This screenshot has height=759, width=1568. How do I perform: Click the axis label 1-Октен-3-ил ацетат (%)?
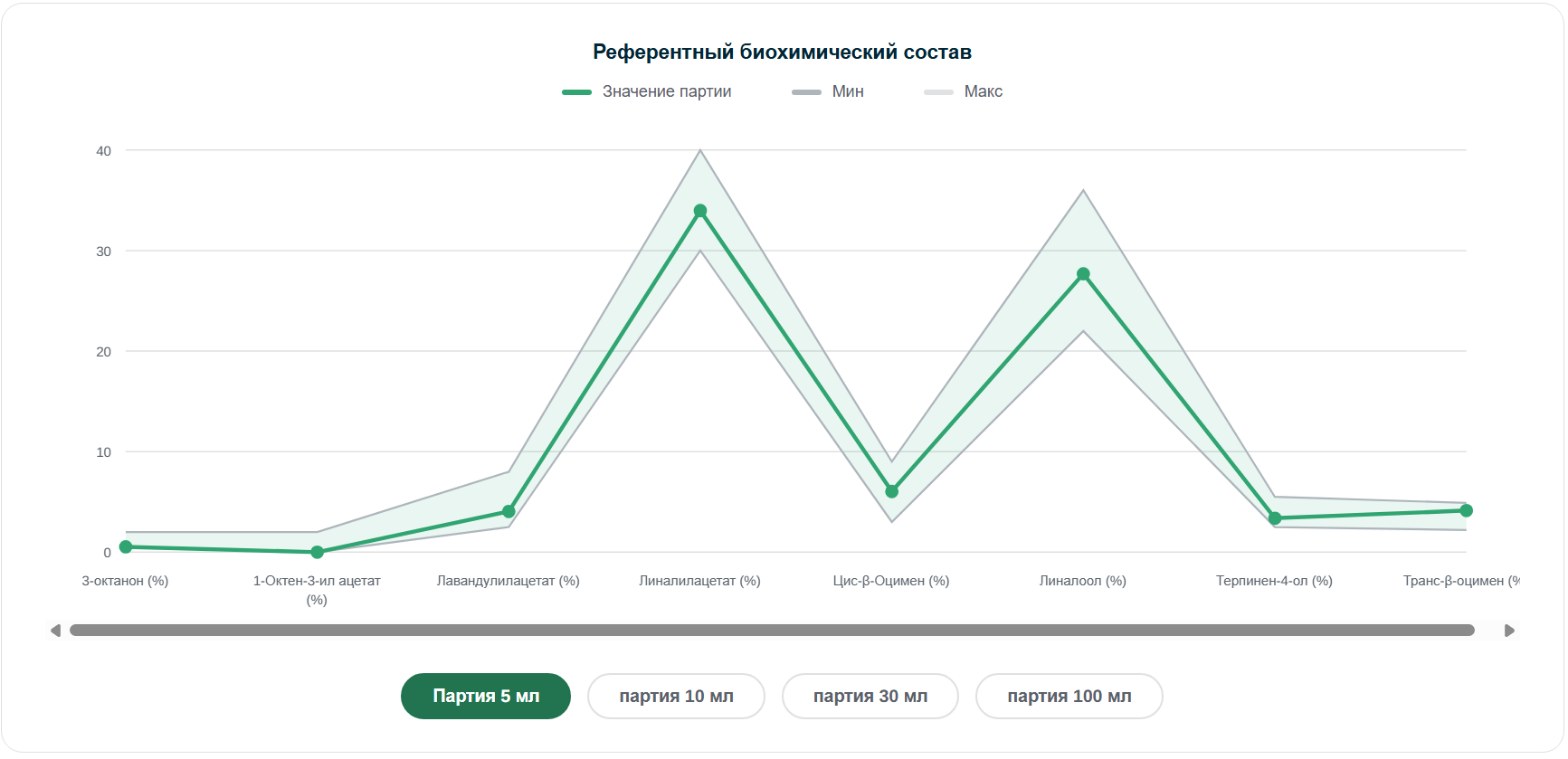[317, 590]
